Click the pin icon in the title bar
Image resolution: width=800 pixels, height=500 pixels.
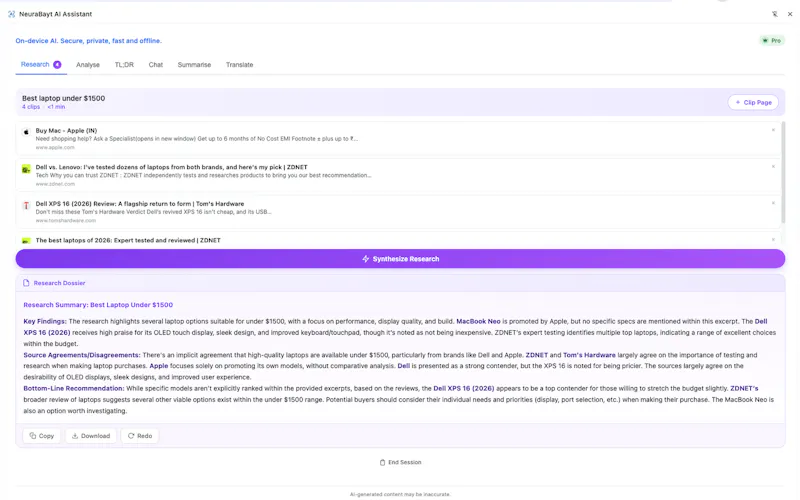[774, 14]
